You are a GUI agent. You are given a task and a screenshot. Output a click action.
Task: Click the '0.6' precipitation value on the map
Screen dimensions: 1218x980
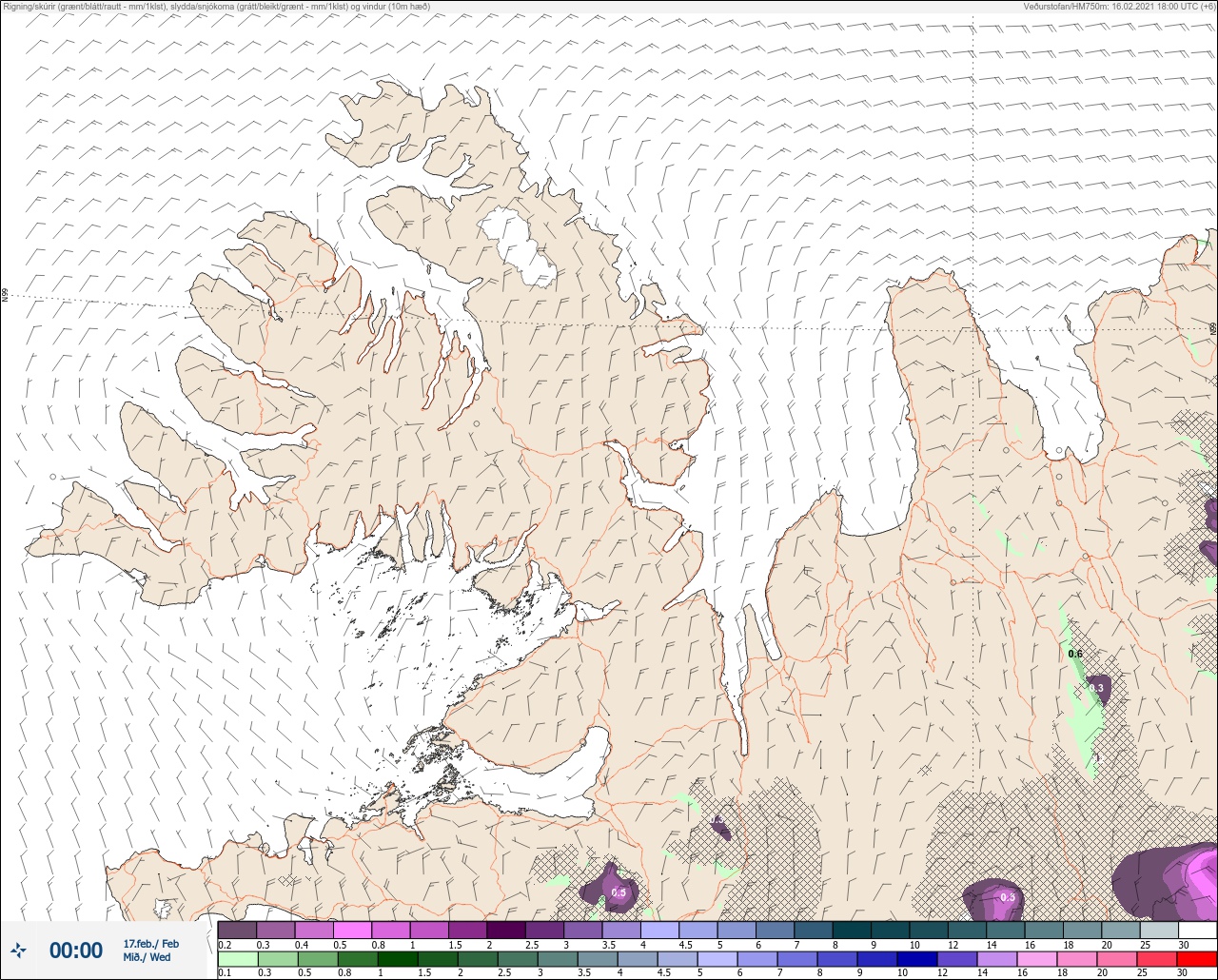tap(1075, 654)
